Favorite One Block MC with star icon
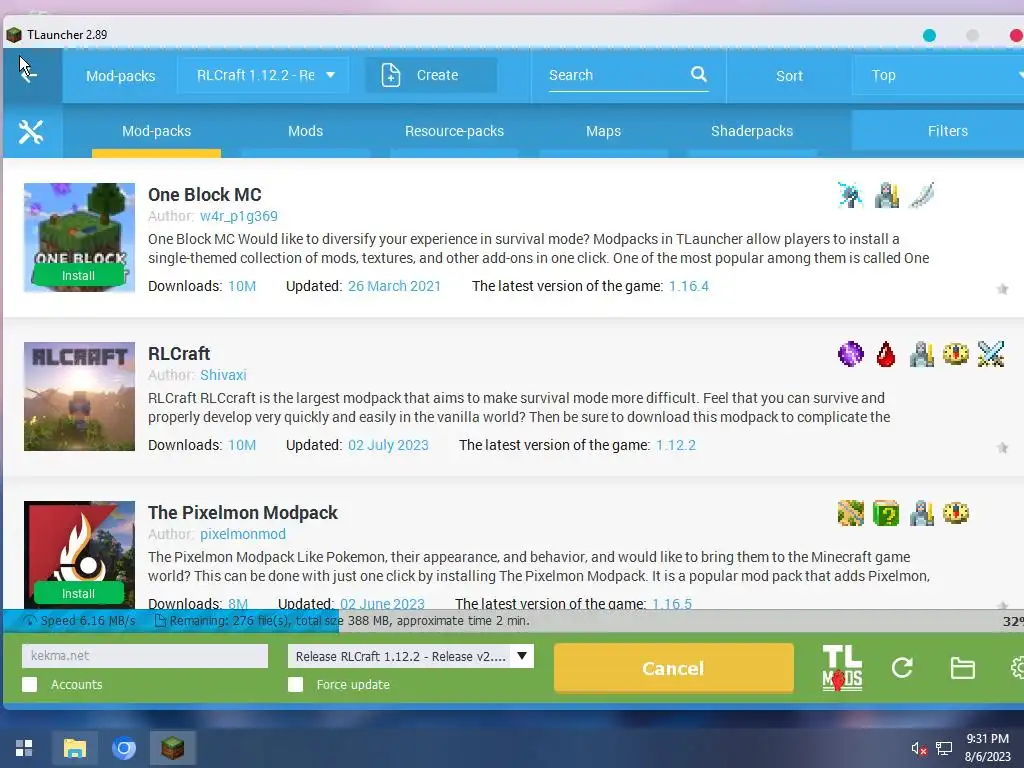The image size is (1024, 768). pos(1002,289)
